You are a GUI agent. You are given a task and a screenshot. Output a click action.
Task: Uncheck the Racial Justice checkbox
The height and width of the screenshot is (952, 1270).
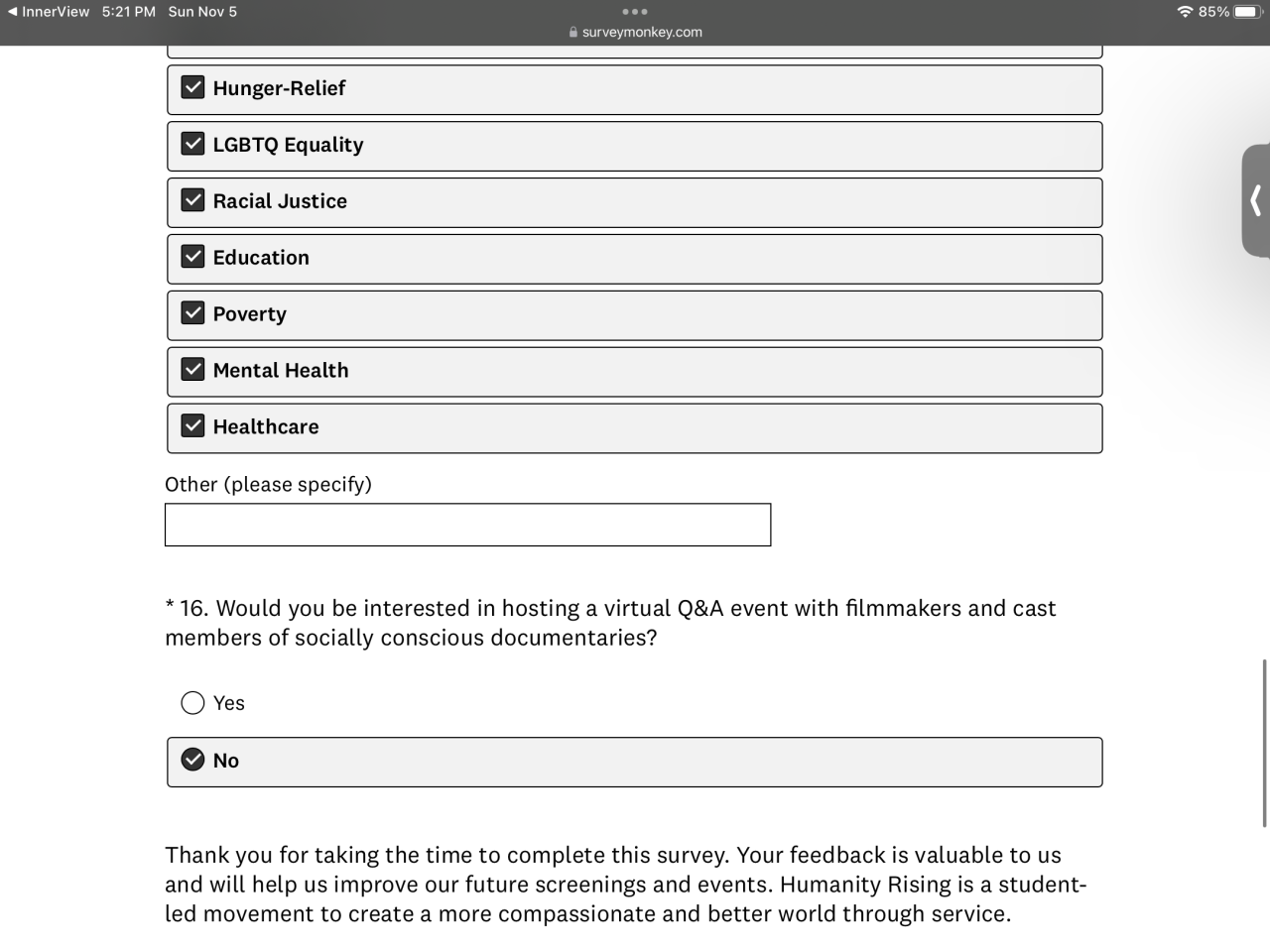[192, 200]
